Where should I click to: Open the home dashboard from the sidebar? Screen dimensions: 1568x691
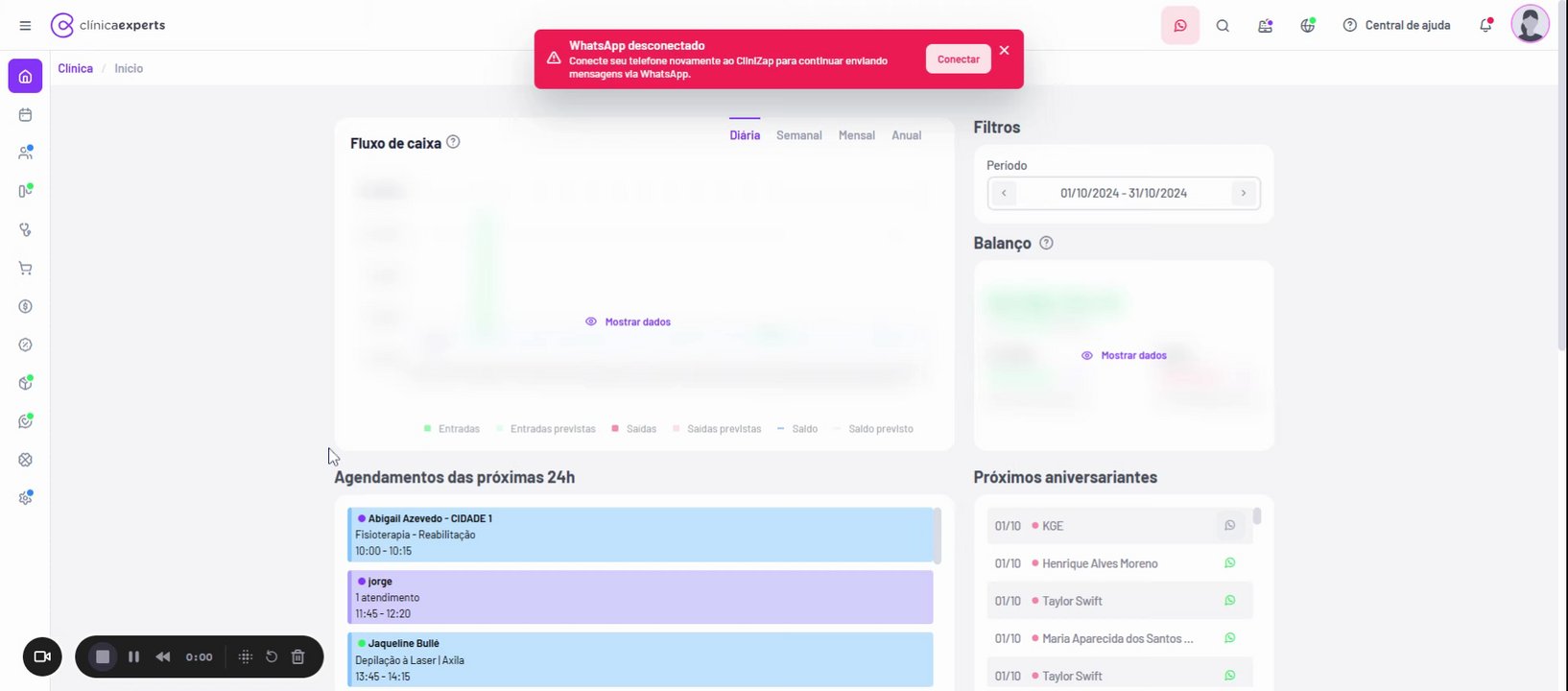click(25, 77)
